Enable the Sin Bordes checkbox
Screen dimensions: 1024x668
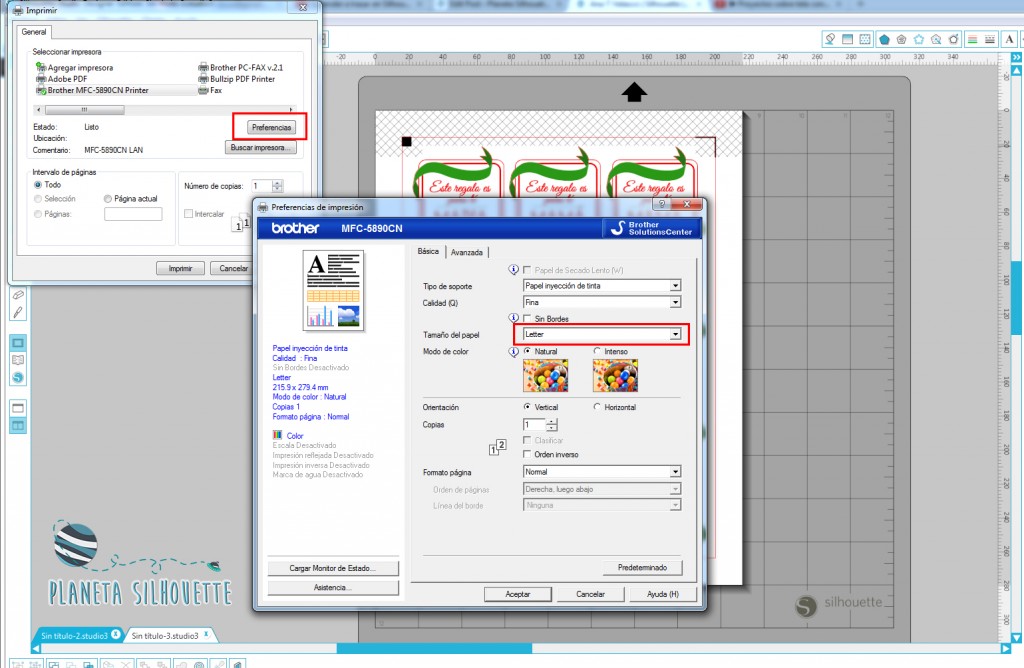[x=527, y=319]
